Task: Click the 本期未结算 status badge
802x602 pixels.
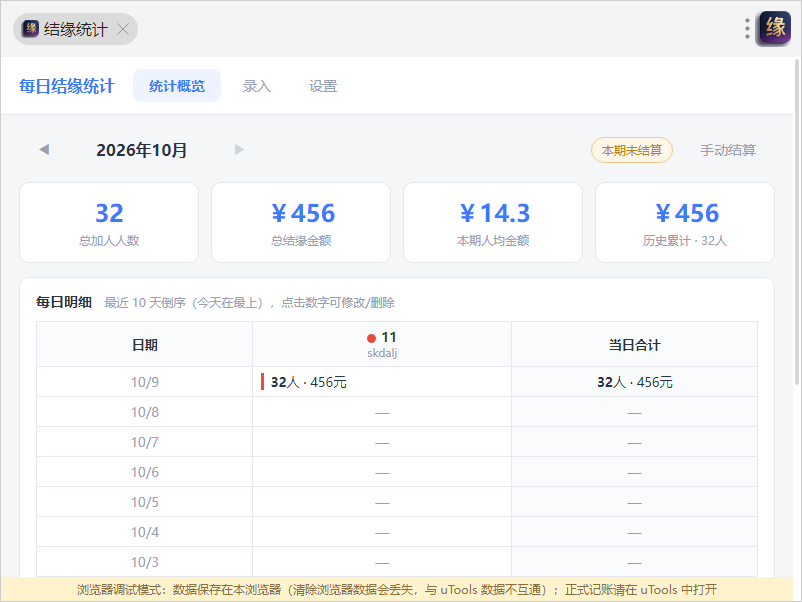Action: 632,150
